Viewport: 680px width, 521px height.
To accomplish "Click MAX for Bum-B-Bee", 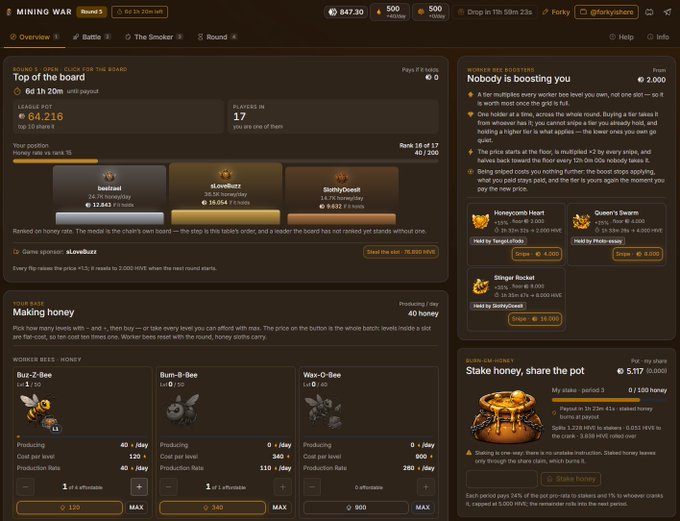I will [279, 507].
